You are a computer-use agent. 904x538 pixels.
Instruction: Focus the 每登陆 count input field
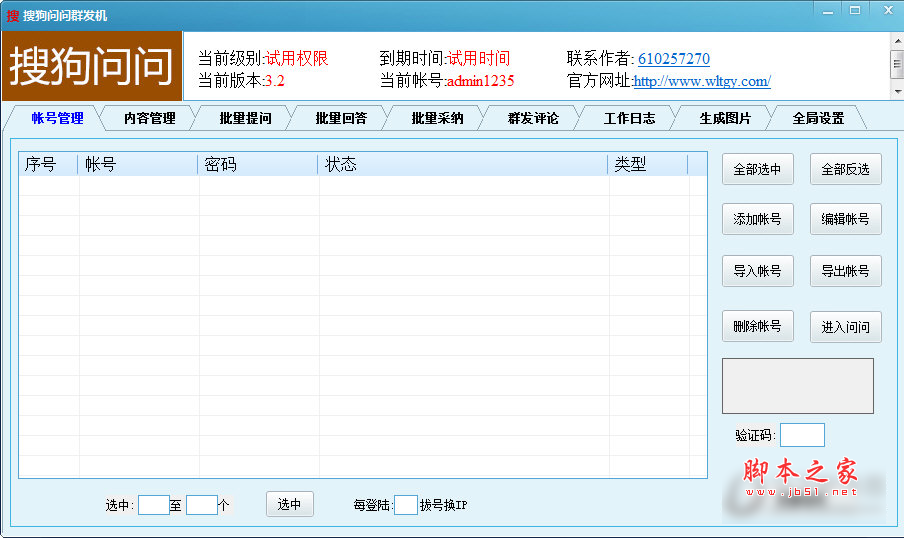coord(406,505)
